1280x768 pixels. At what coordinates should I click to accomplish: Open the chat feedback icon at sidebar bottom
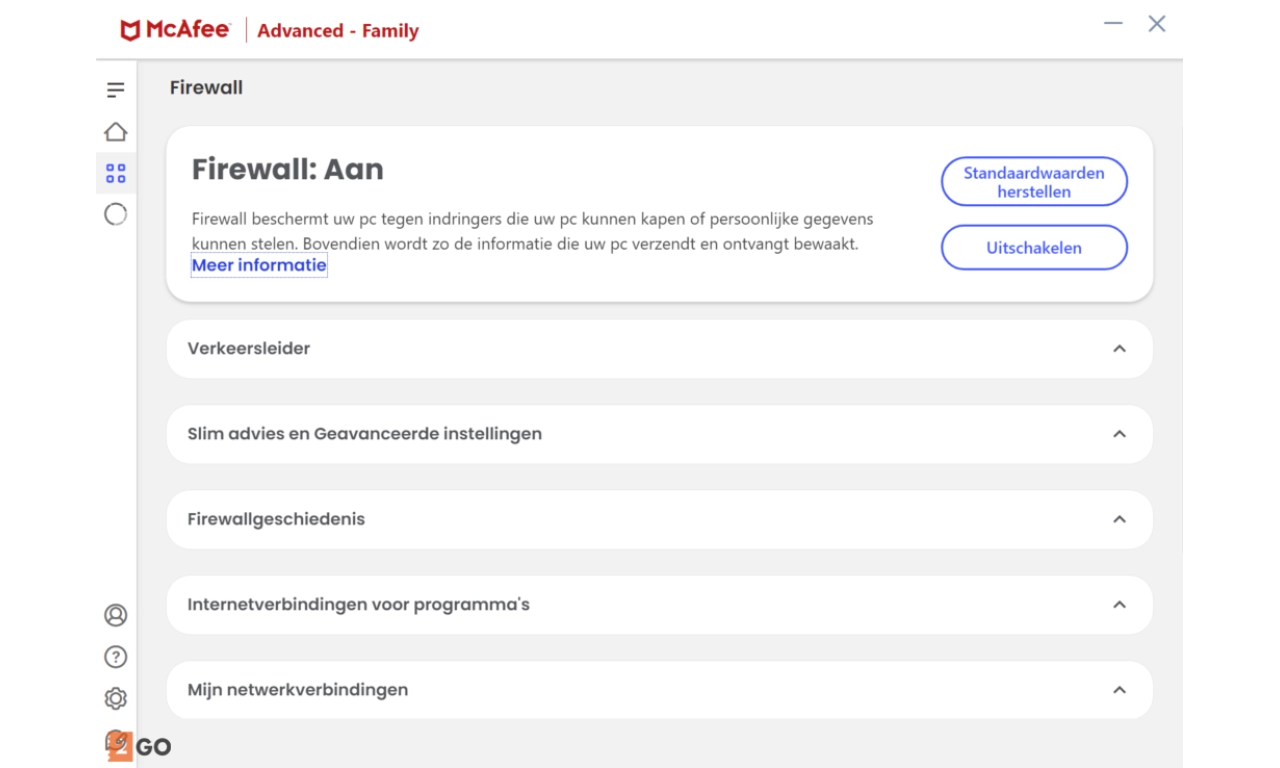pos(118,742)
